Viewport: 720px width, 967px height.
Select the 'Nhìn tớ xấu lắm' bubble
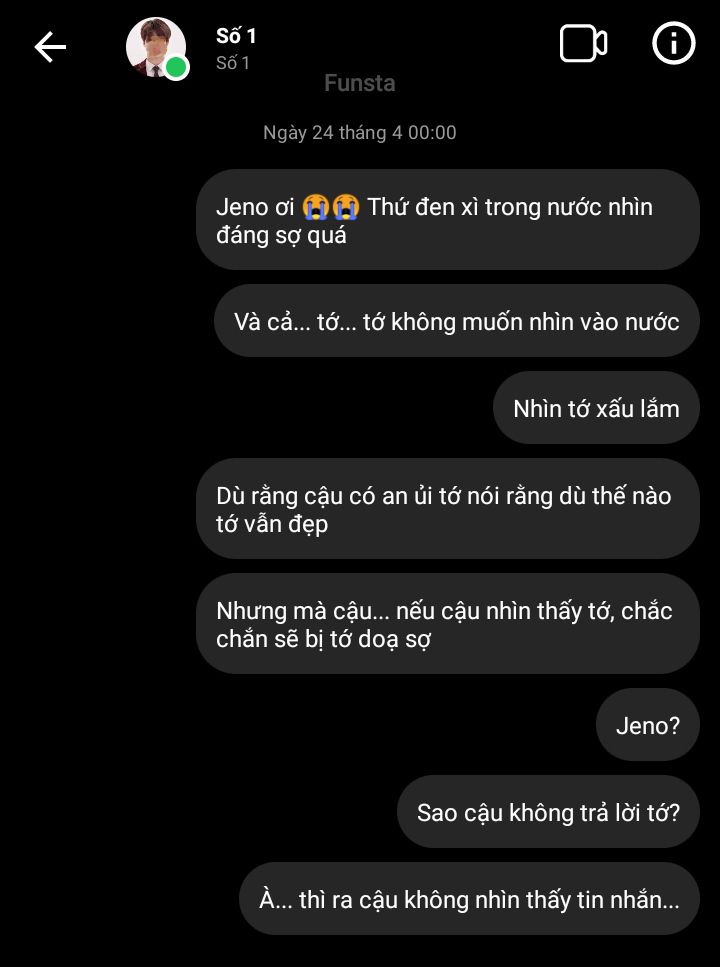(x=596, y=408)
